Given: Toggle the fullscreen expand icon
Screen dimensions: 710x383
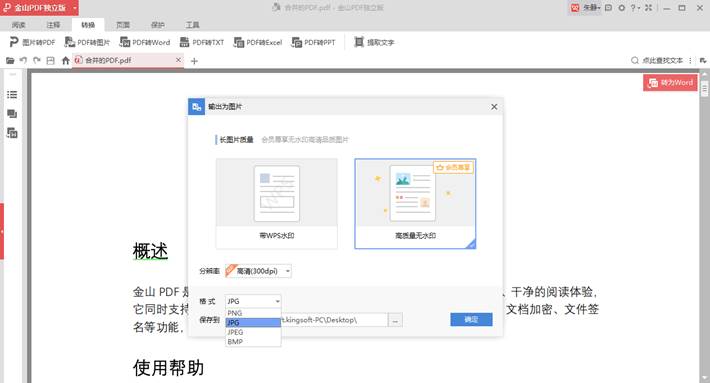Looking at the screenshot, I should (x=649, y=8).
